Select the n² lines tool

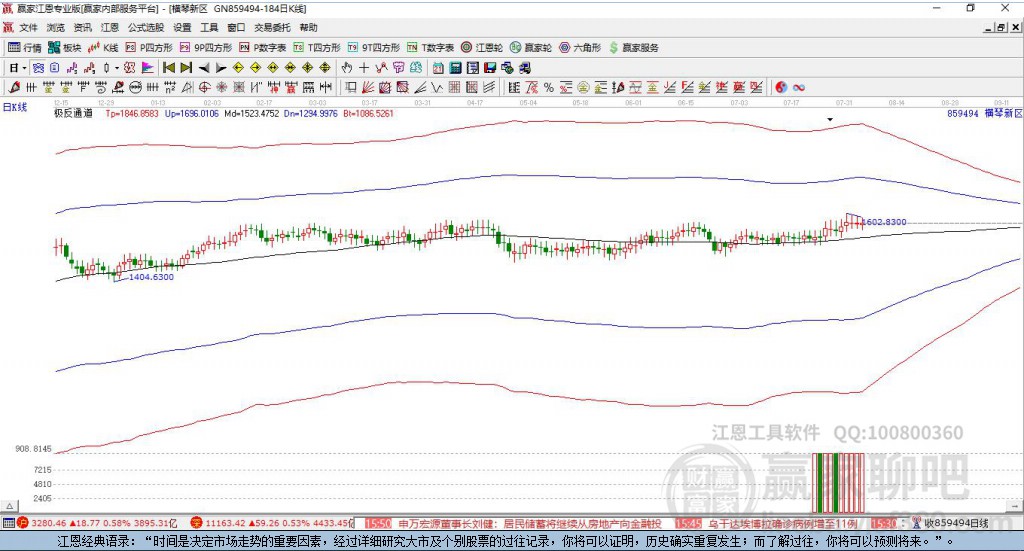pos(170,87)
